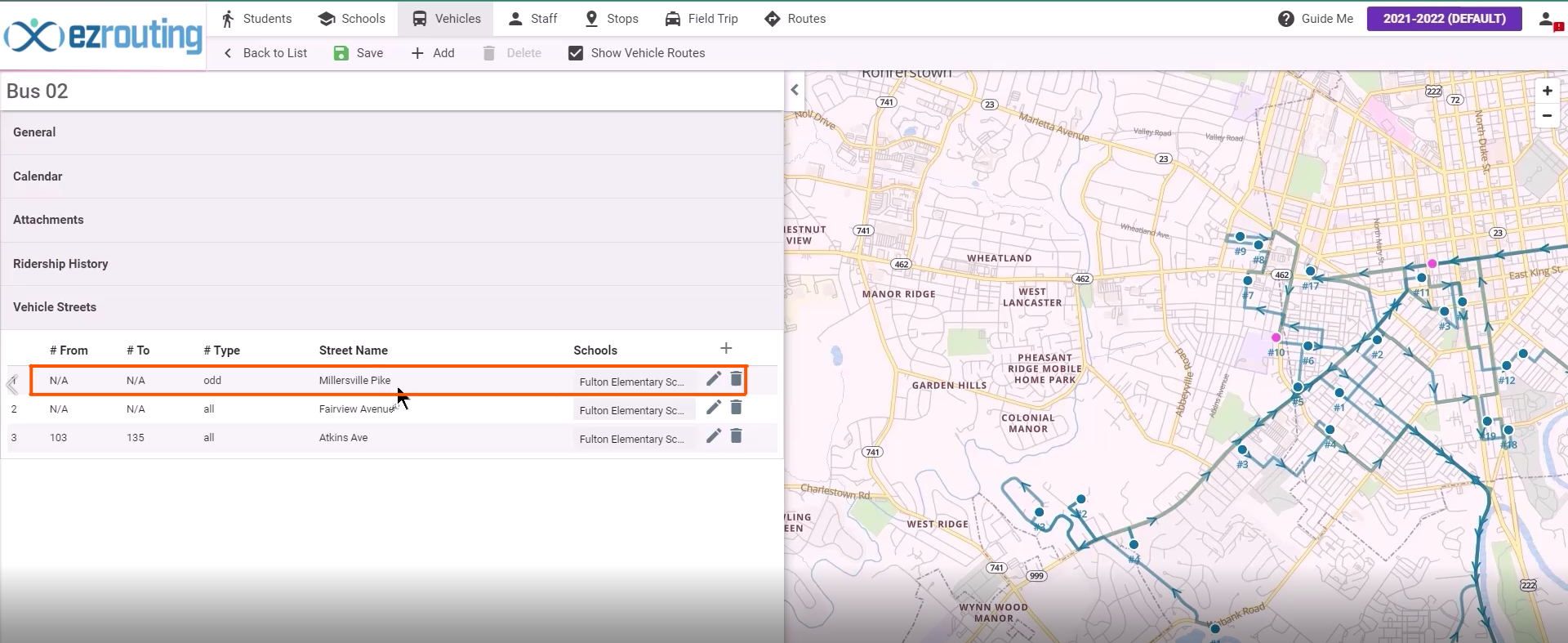This screenshot has height=643, width=1568.
Task: Open the 2021-2022 (DEFAULT) year selector
Action: (1444, 19)
